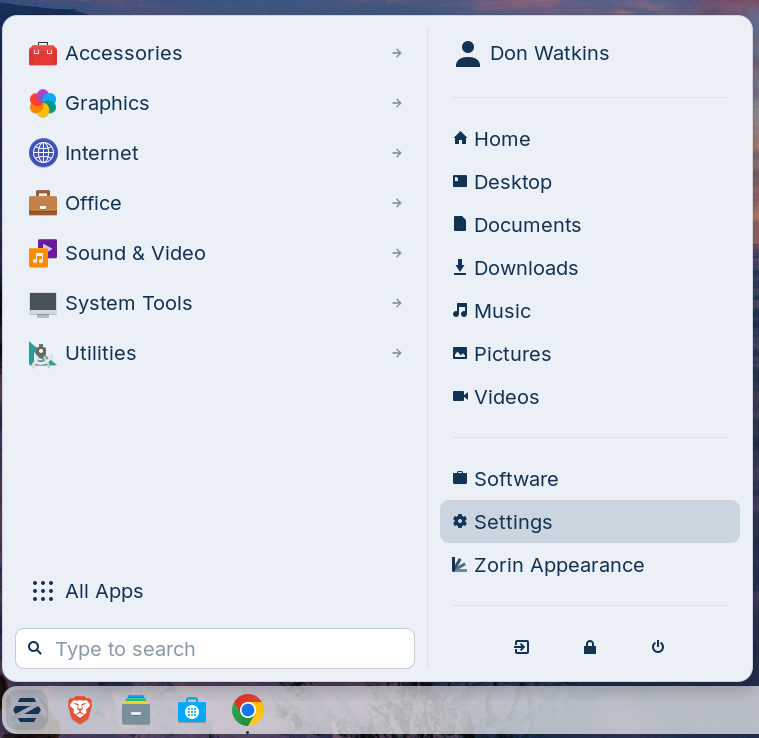Open Settings from the menu
The height and width of the screenshot is (738, 759).
(590, 521)
